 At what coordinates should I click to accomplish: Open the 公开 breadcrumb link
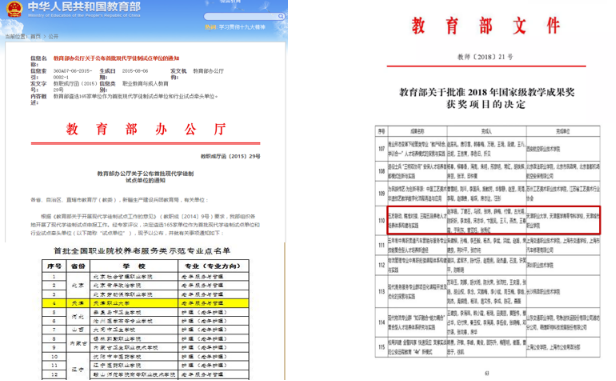pos(53,37)
